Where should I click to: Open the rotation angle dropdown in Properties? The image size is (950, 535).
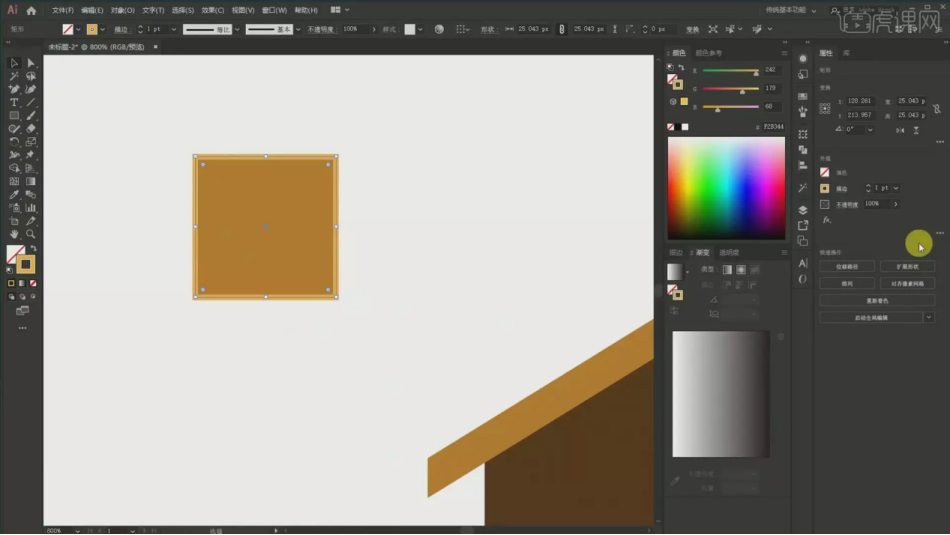click(x=870, y=129)
